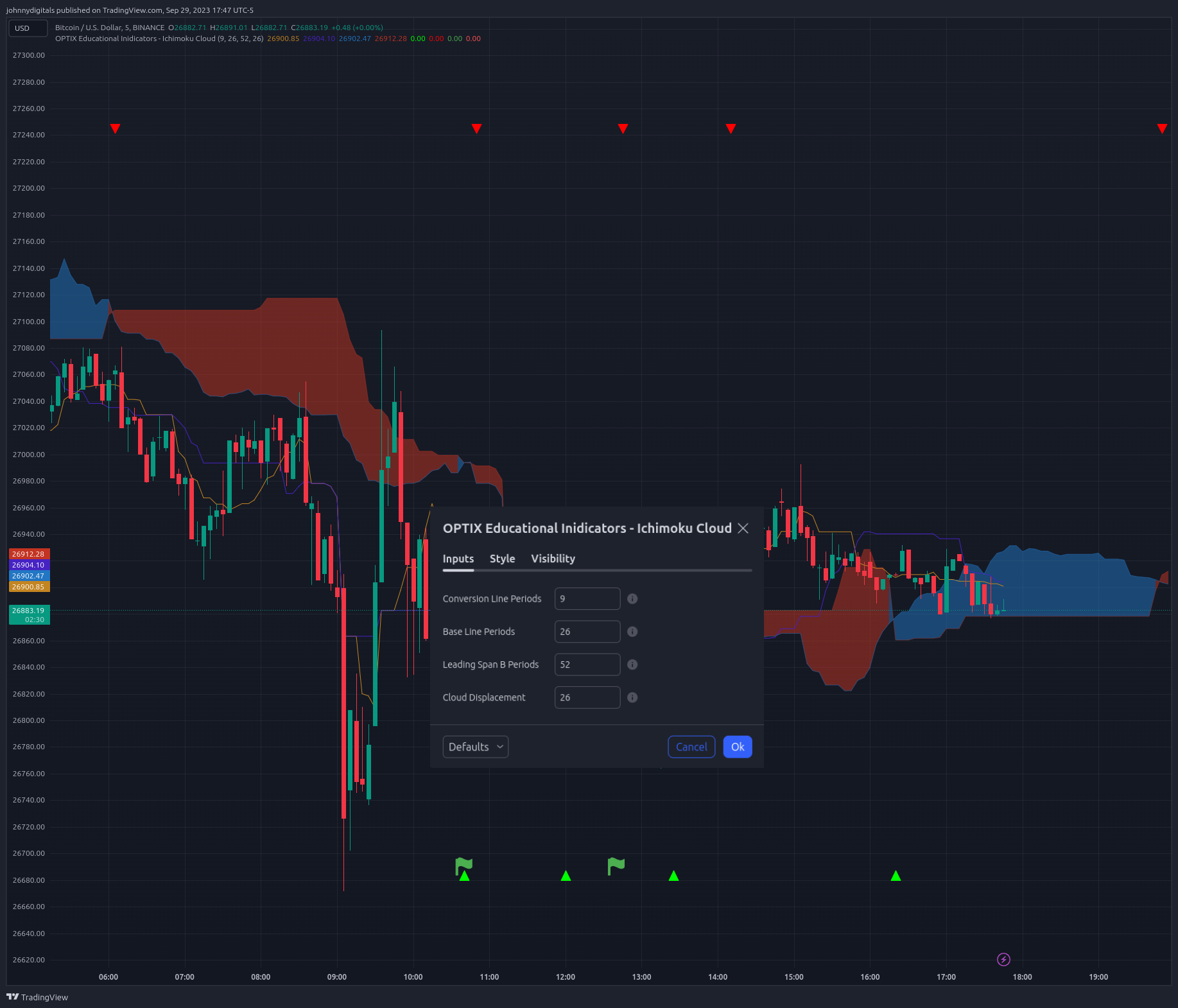This screenshot has width=1178, height=1008.
Task: Click the 06:00 time axis label
Action: click(108, 977)
